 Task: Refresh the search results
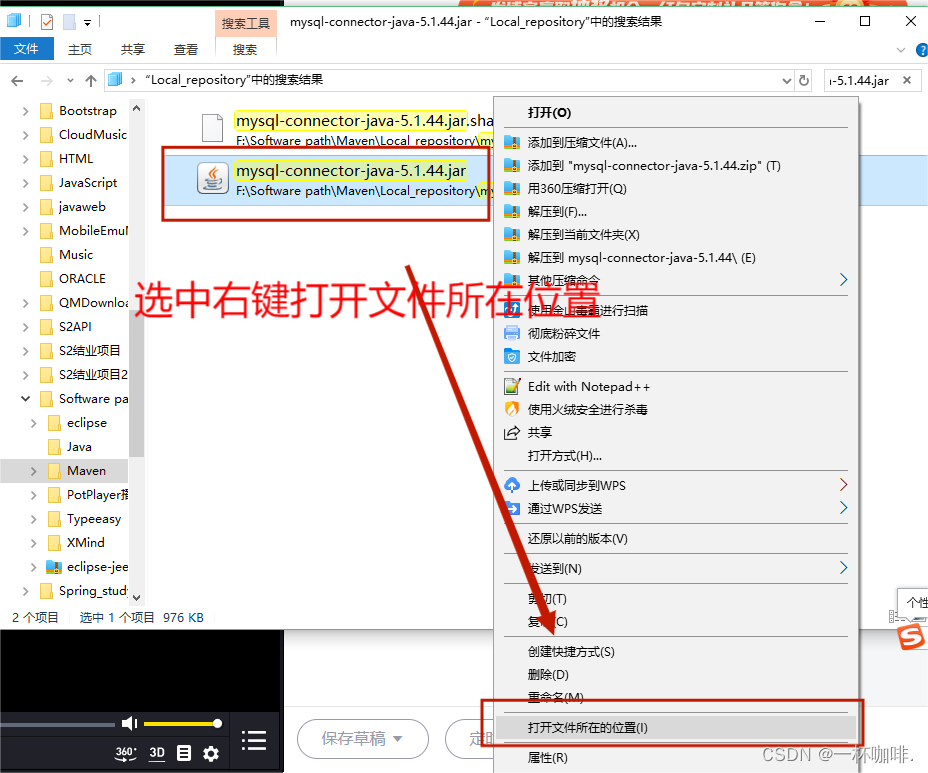[x=804, y=80]
